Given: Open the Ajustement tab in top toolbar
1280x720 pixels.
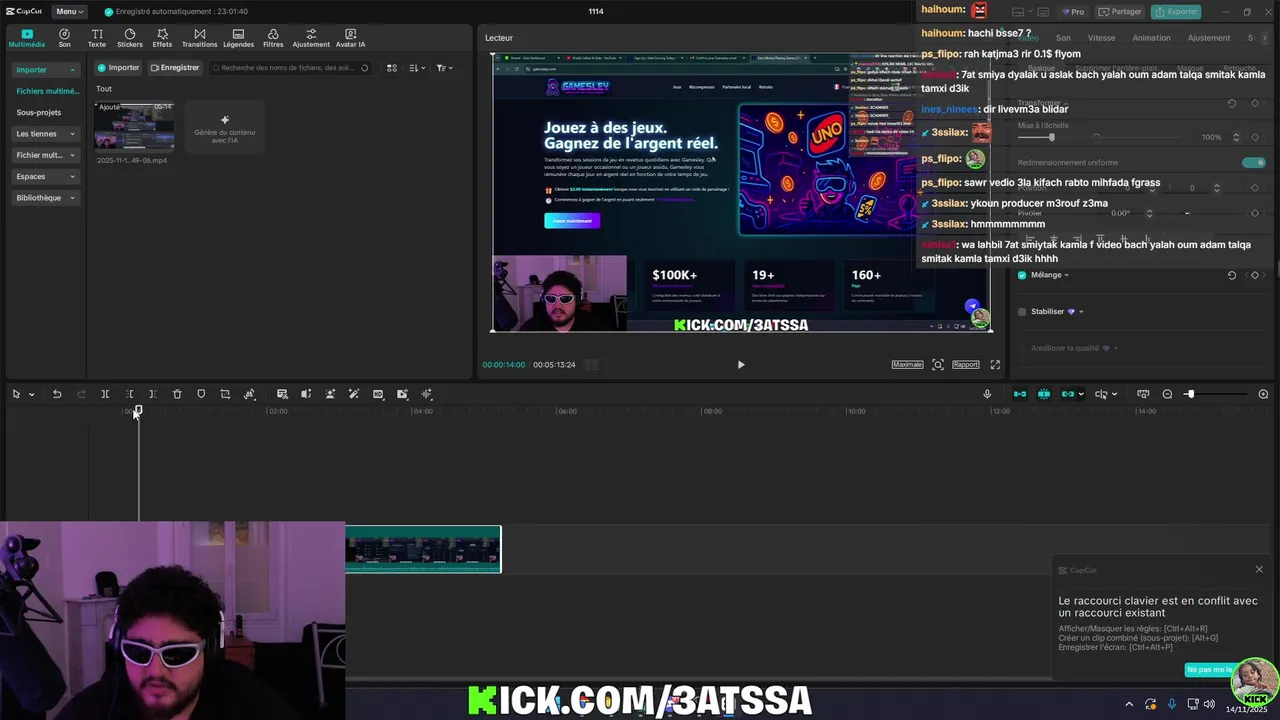Looking at the screenshot, I should click(311, 38).
